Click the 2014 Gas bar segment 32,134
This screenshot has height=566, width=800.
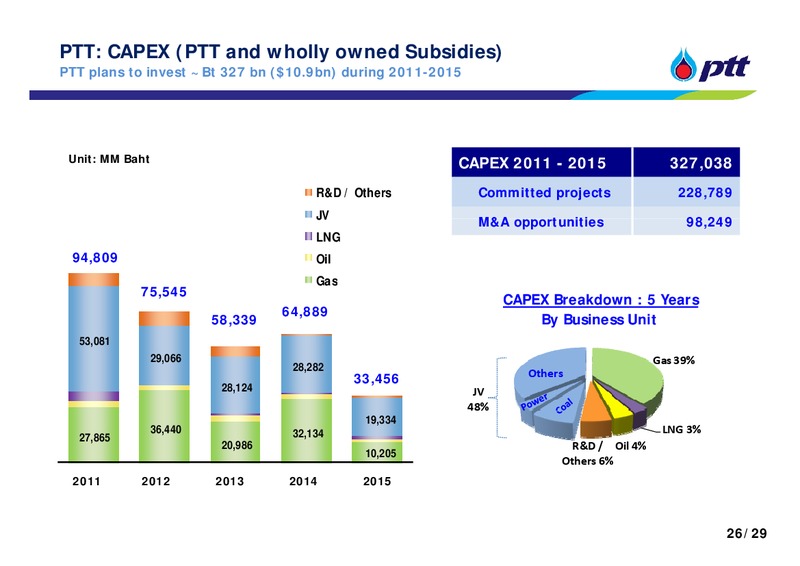[307, 430]
